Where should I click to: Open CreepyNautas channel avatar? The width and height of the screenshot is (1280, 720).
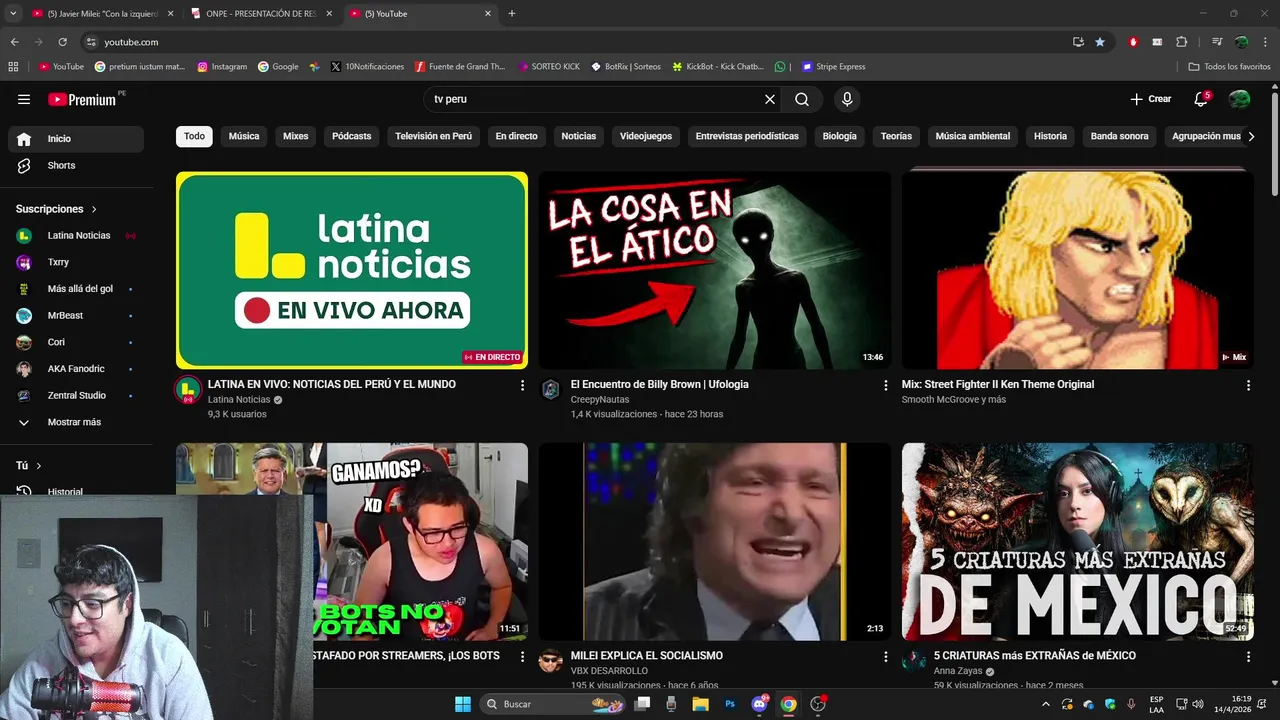click(x=551, y=390)
